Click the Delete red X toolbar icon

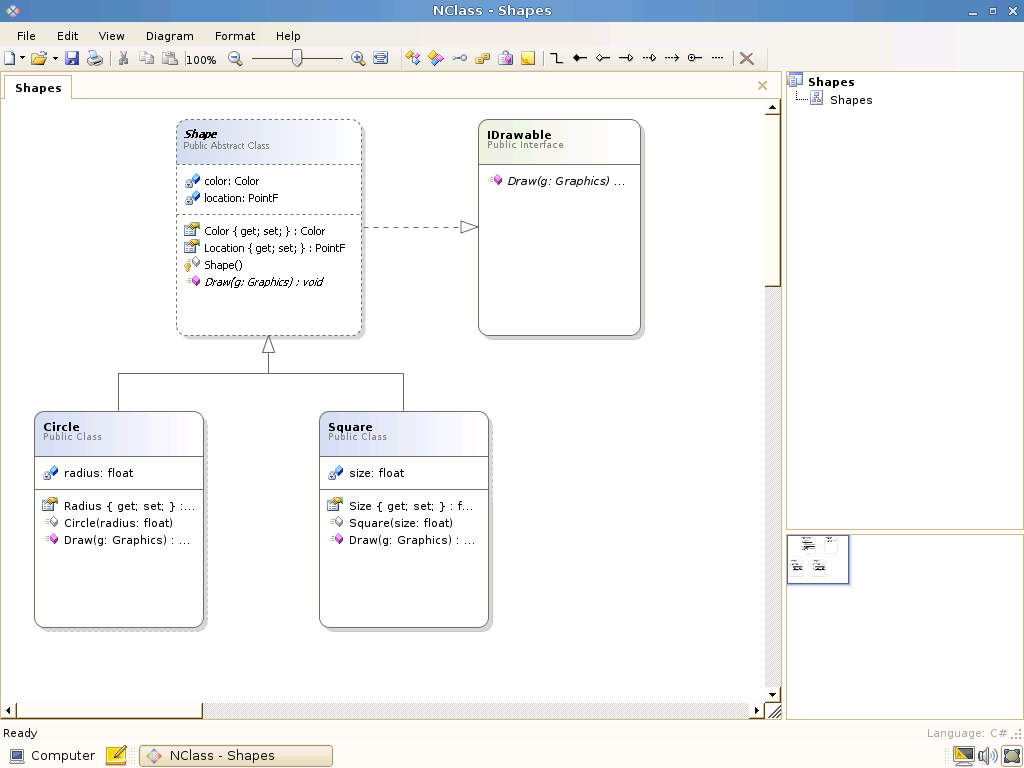(746, 58)
